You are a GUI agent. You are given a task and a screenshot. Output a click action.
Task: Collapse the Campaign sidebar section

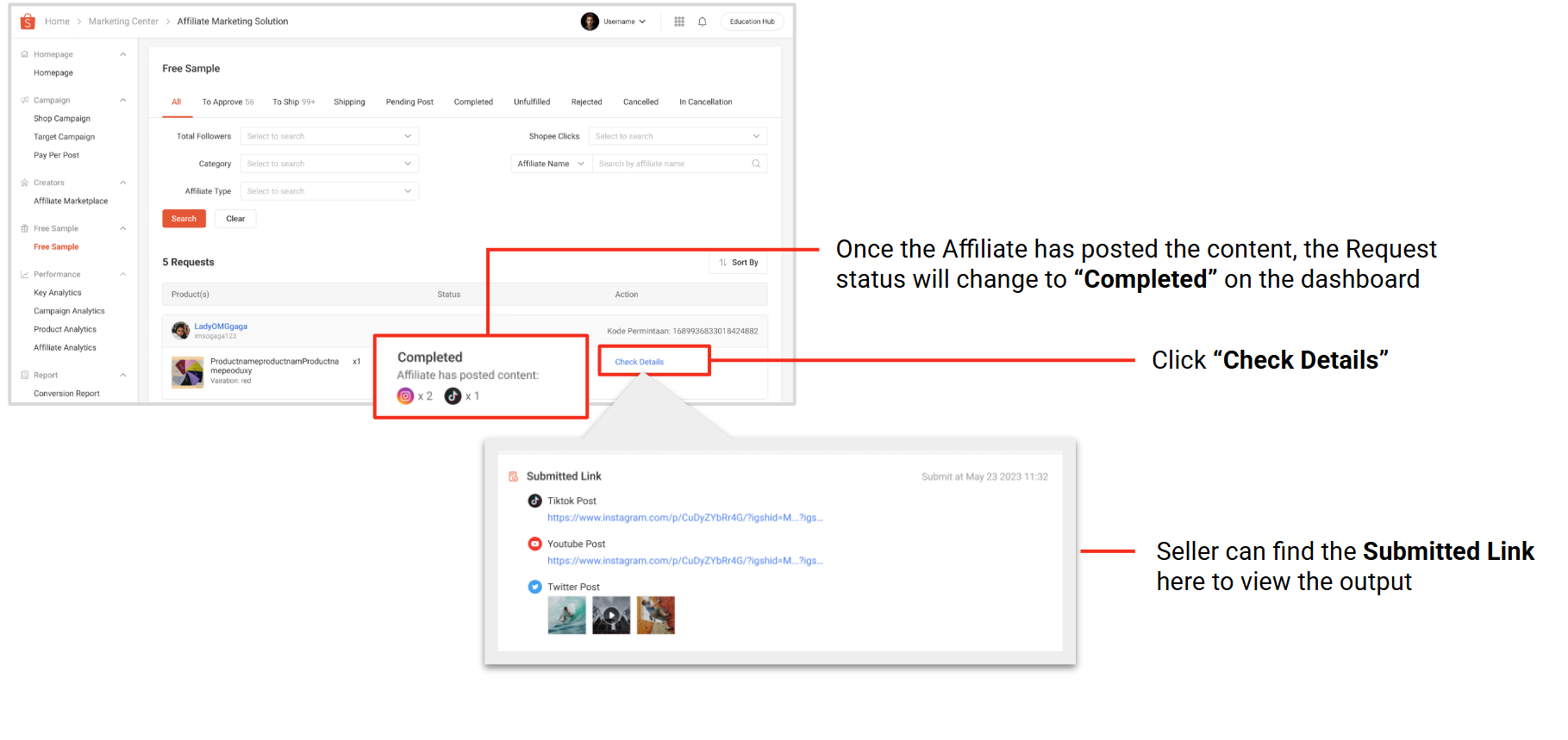123,101
